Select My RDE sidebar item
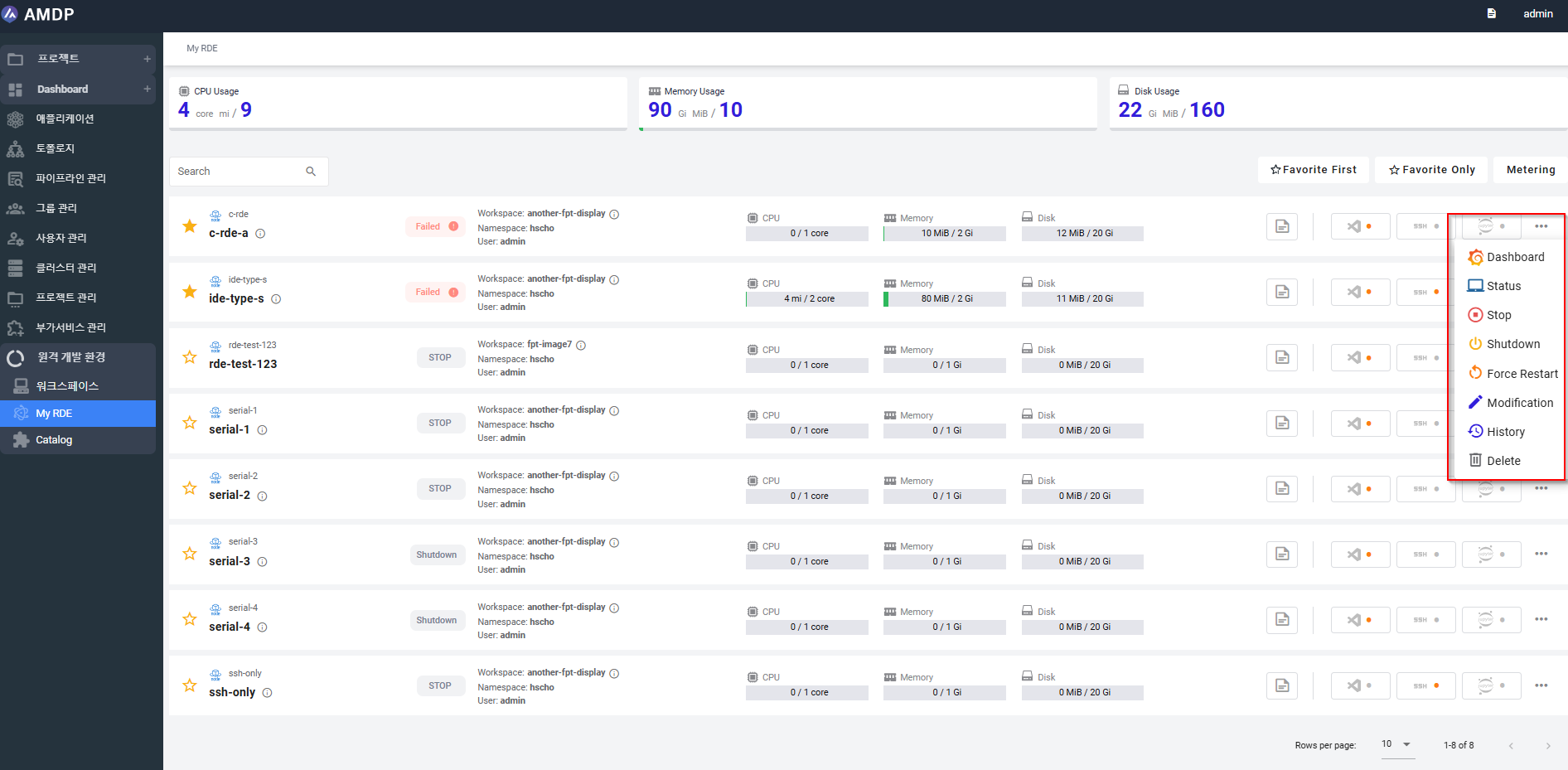The height and width of the screenshot is (770, 1568). point(78,414)
